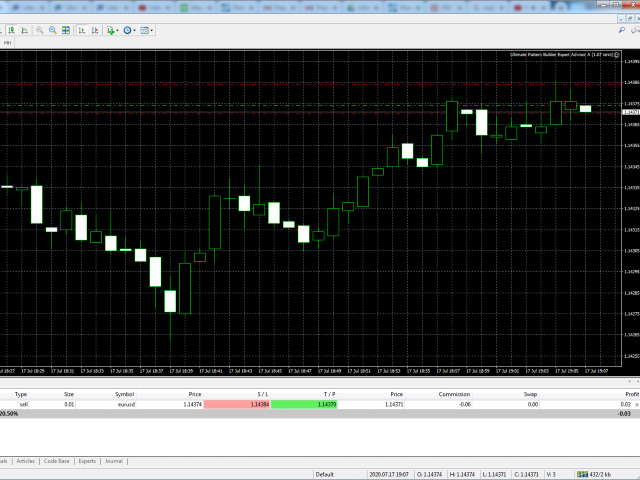640x480 pixels.
Task: Click the 2020.07.17 19:07 status bar time
Action: (x=389, y=474)
